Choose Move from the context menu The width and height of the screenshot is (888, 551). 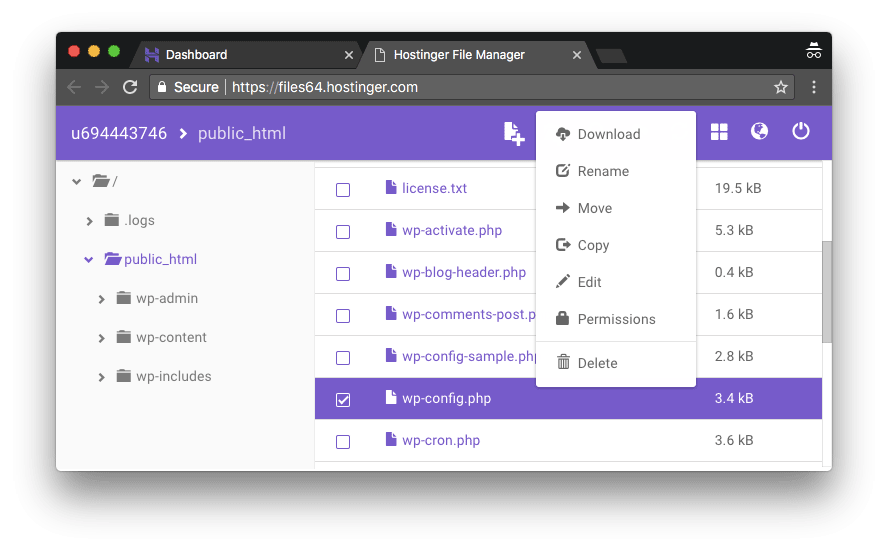click(616, 208)
